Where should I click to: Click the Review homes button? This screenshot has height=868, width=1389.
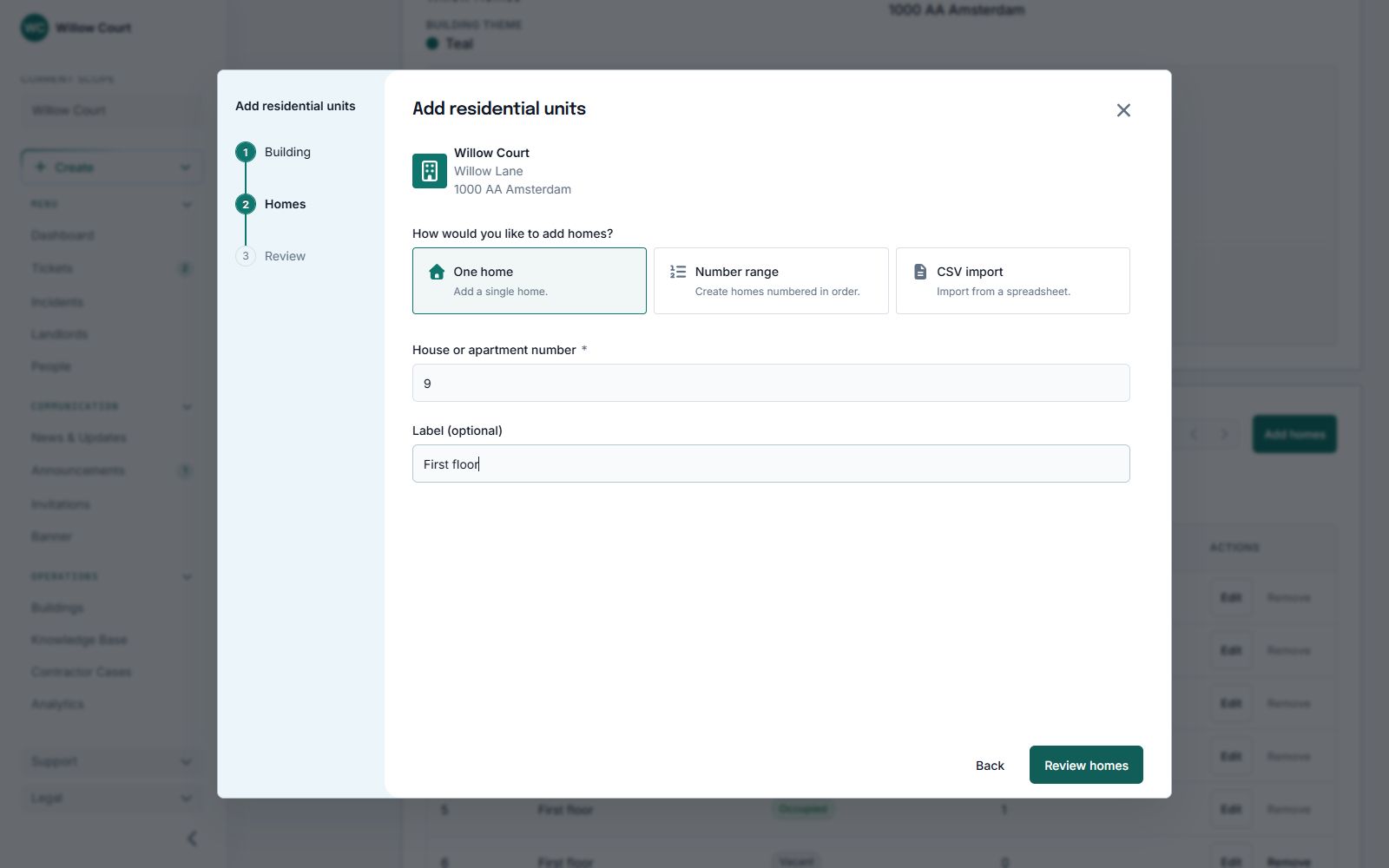(x=1086, y=765)
